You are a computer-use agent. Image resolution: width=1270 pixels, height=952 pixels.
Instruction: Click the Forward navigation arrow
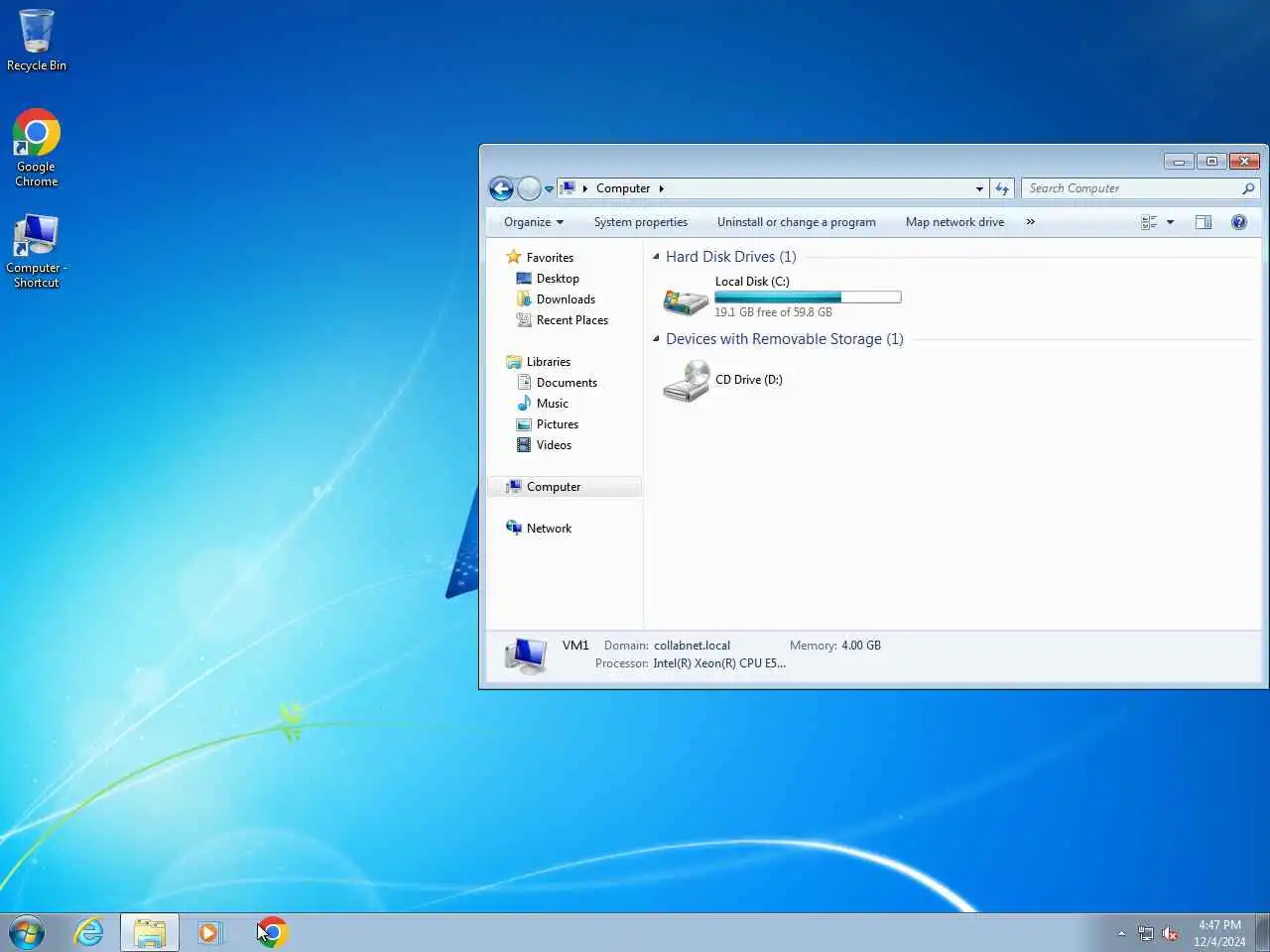(x=530, y=188)
